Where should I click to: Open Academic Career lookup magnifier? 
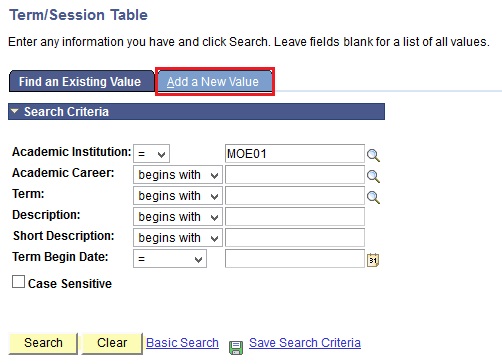point(373,176)
